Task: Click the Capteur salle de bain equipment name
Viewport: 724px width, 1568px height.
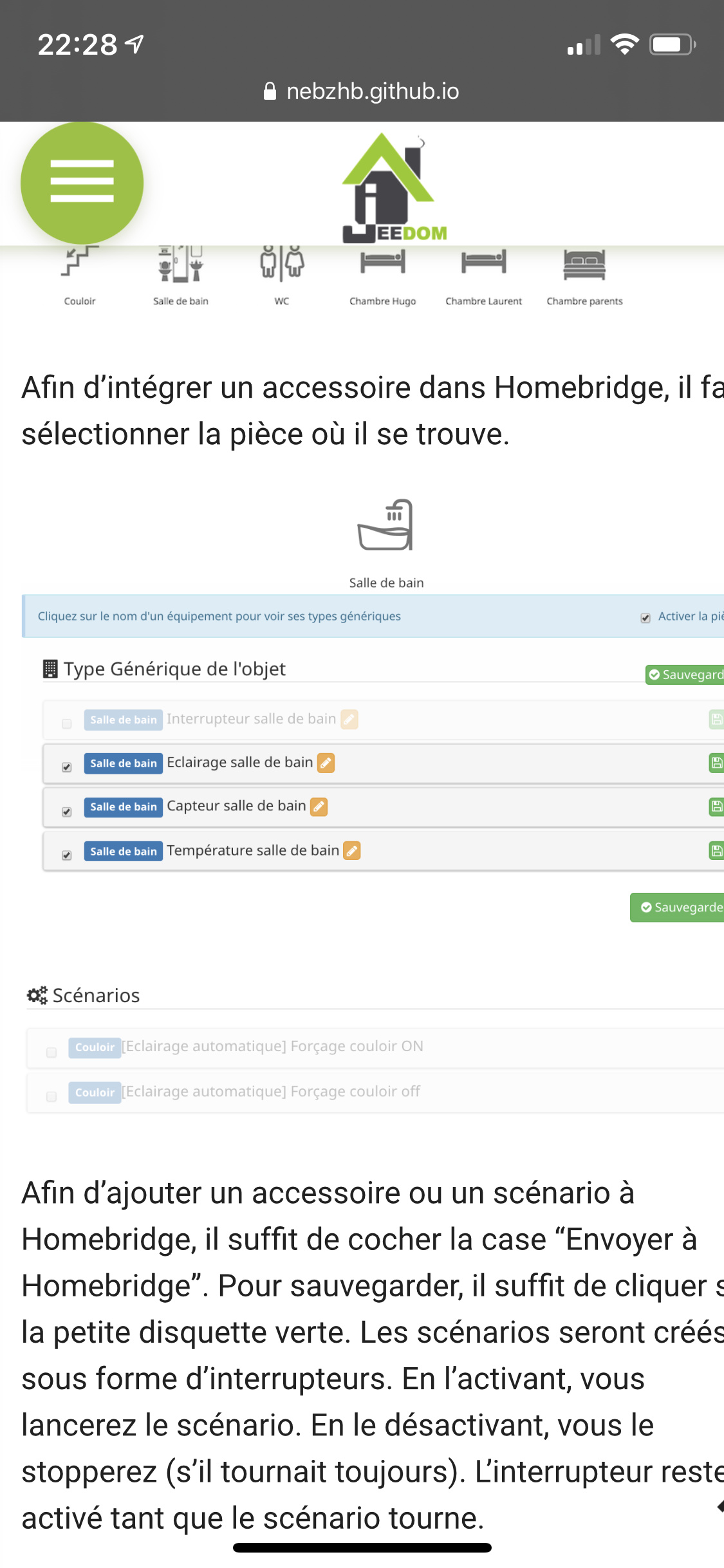Action: [236, 806]
